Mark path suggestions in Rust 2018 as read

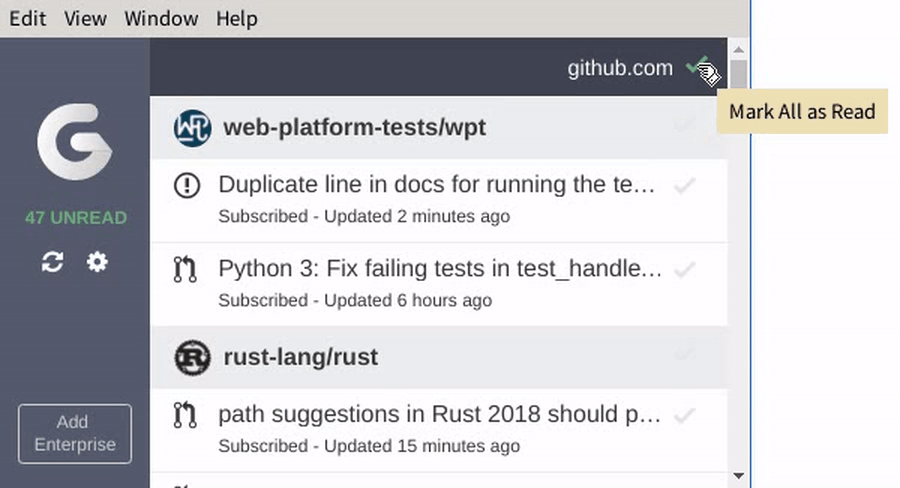coord(685,415)
